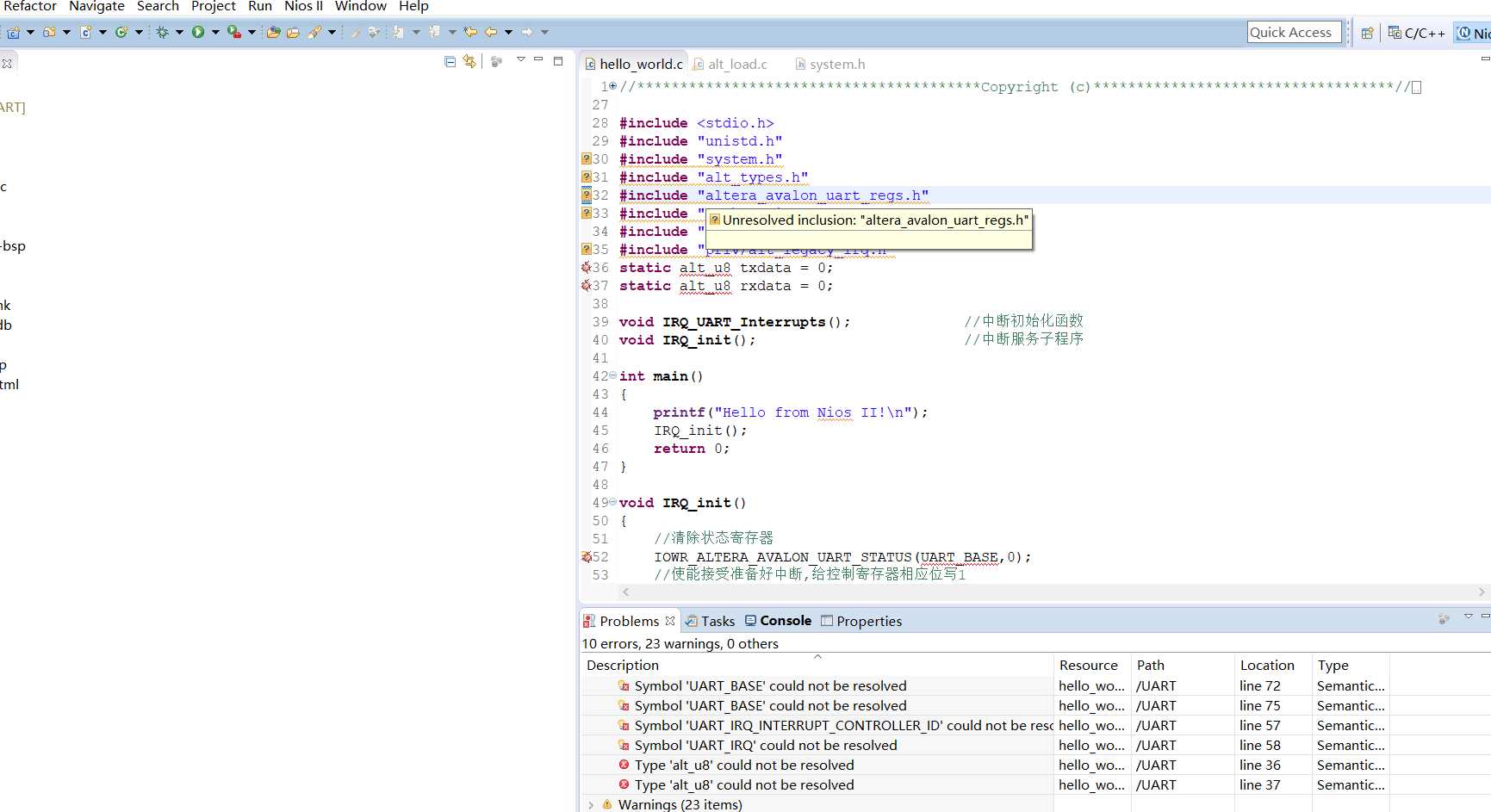Sort problems by Description column header

[817, 665]
